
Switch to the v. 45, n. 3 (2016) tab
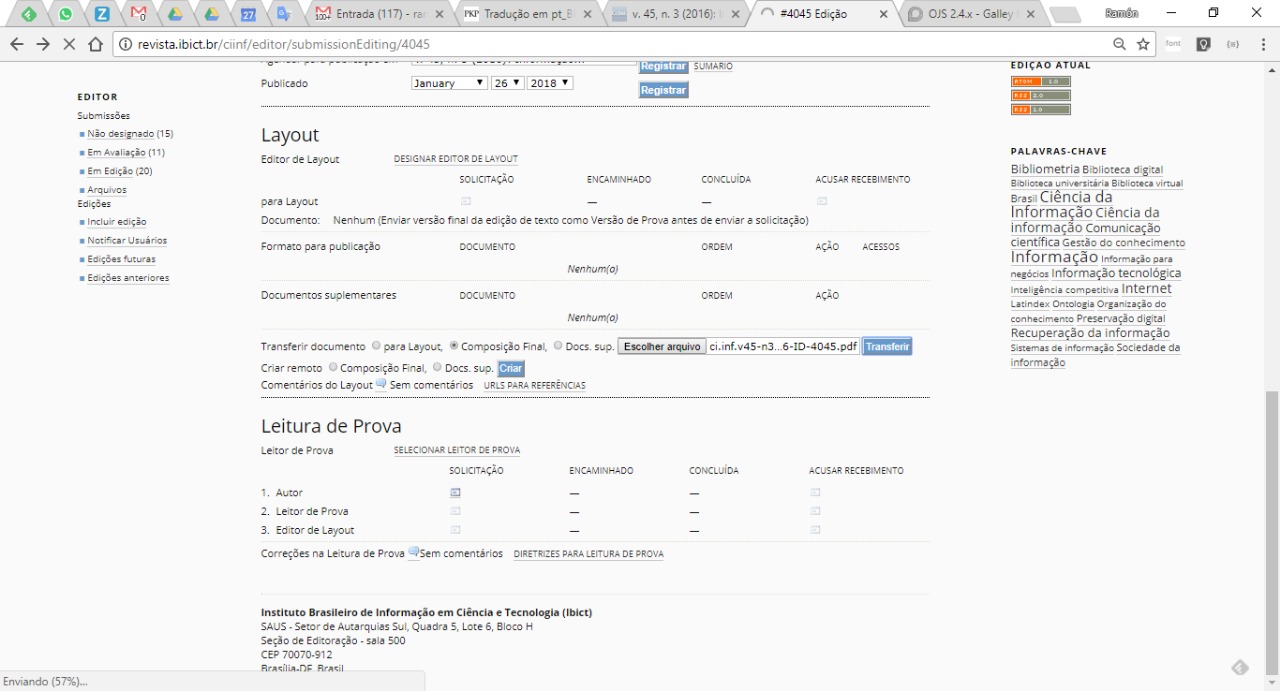tap(676, 14)
